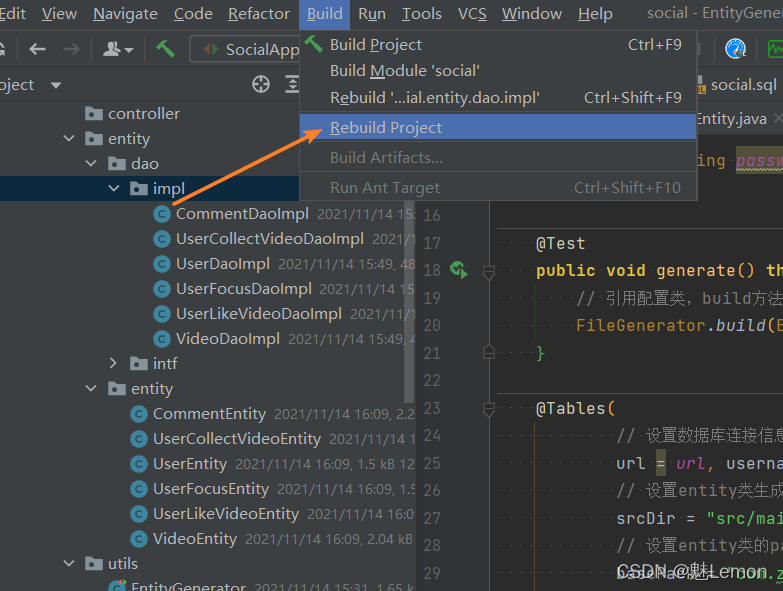Click the expand all icon in Project panel

[x=289, y=84]
